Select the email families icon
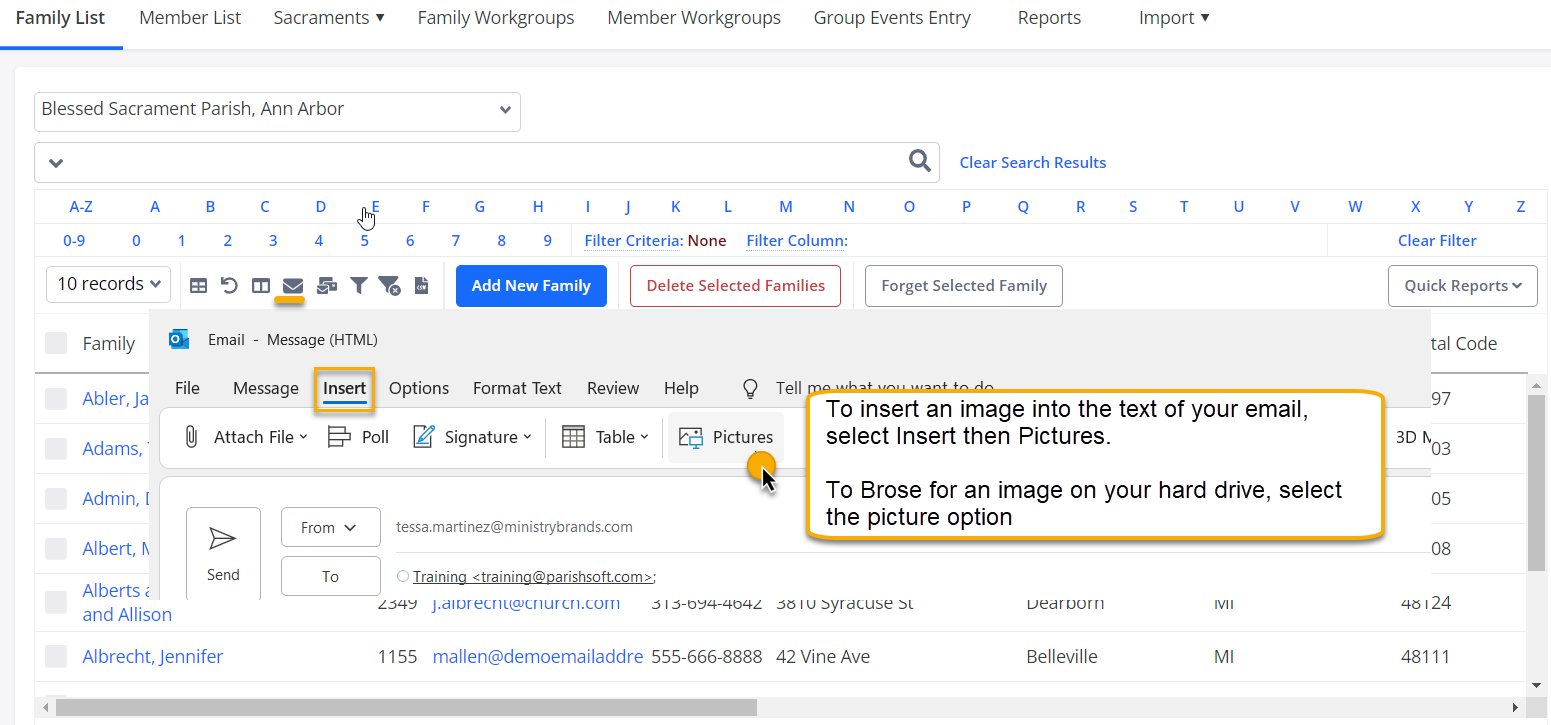This screenshot has width=1551, height=725. pyautogui.click(x=290, y=285)
